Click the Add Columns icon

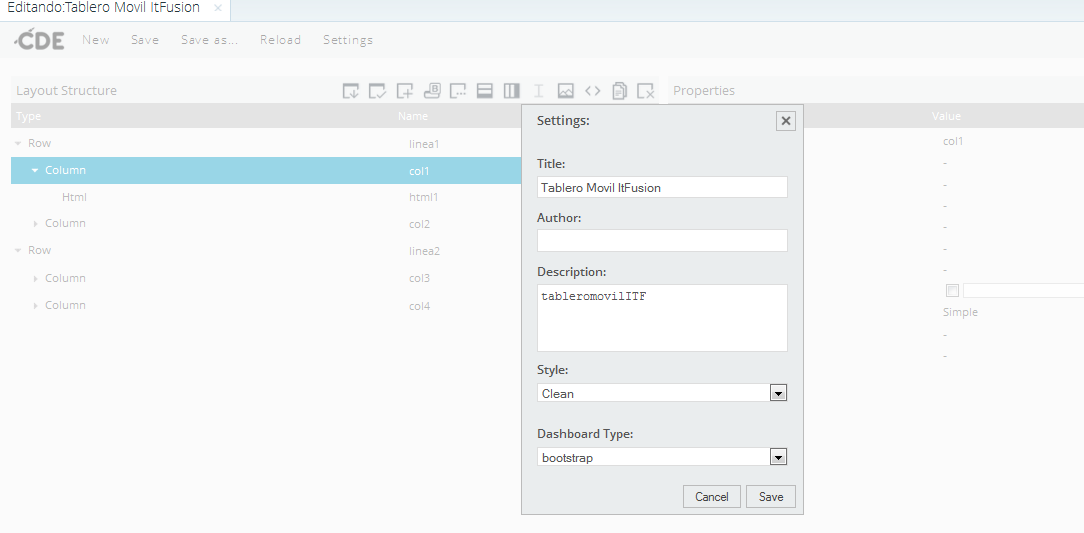[x=512, y=91]
